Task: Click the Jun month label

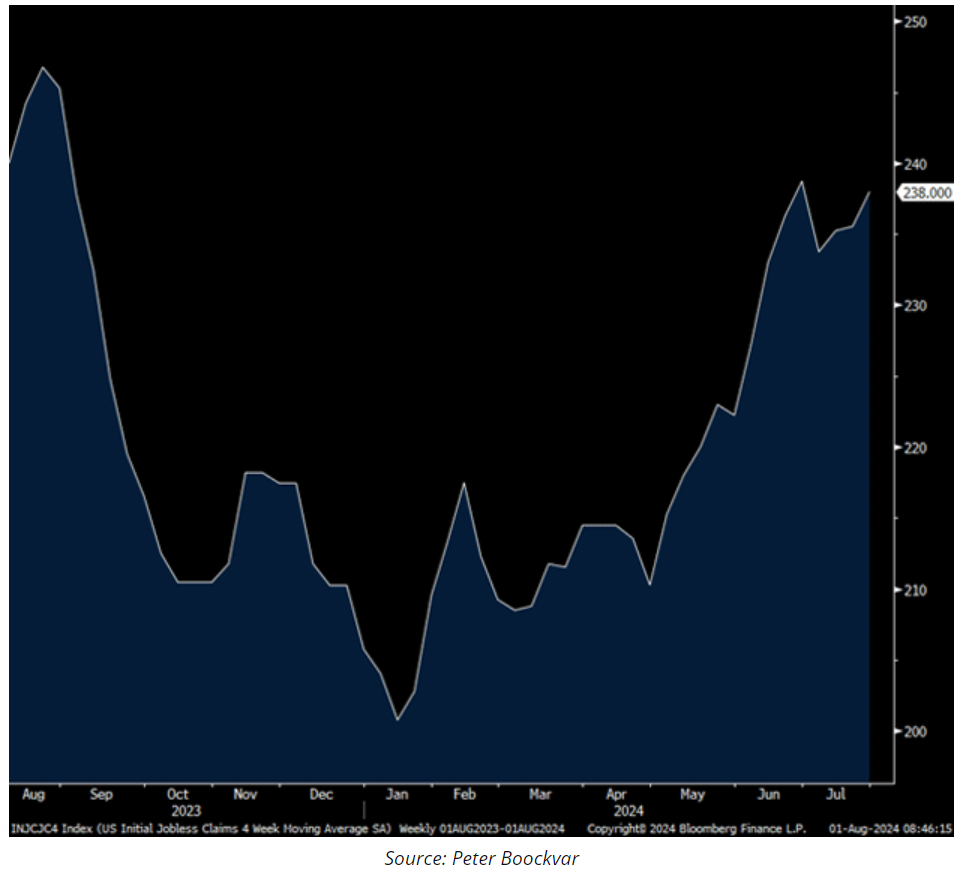Action: click(x=769, y=794)
